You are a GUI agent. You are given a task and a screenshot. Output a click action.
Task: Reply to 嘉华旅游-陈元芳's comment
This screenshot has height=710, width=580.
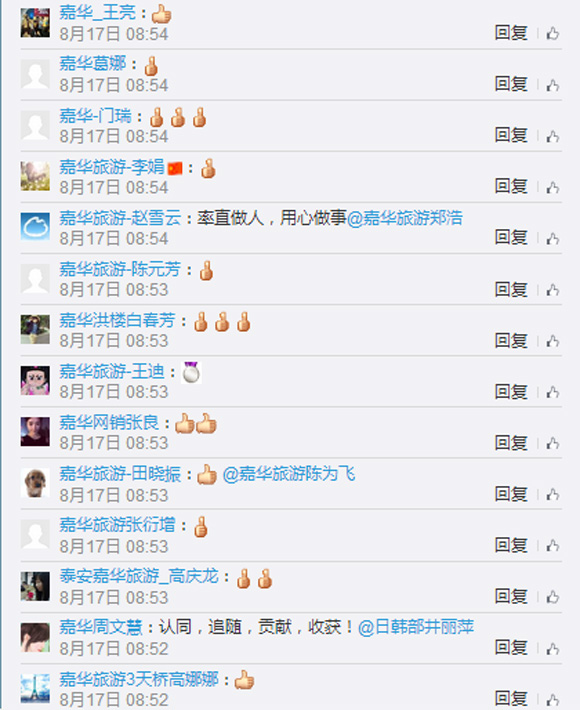tap(511, 289)
